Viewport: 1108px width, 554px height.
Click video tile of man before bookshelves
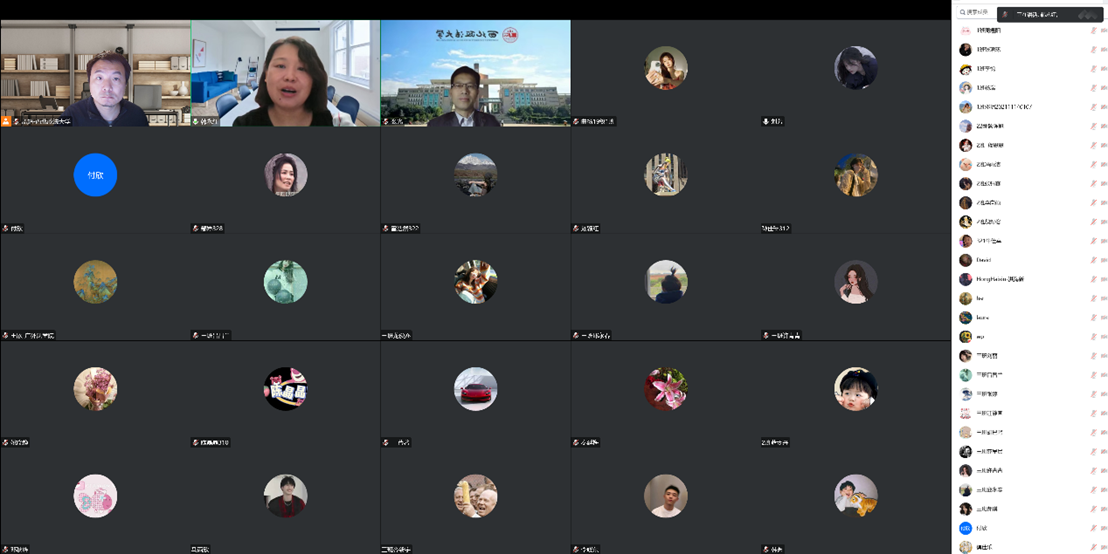[95, 73]
